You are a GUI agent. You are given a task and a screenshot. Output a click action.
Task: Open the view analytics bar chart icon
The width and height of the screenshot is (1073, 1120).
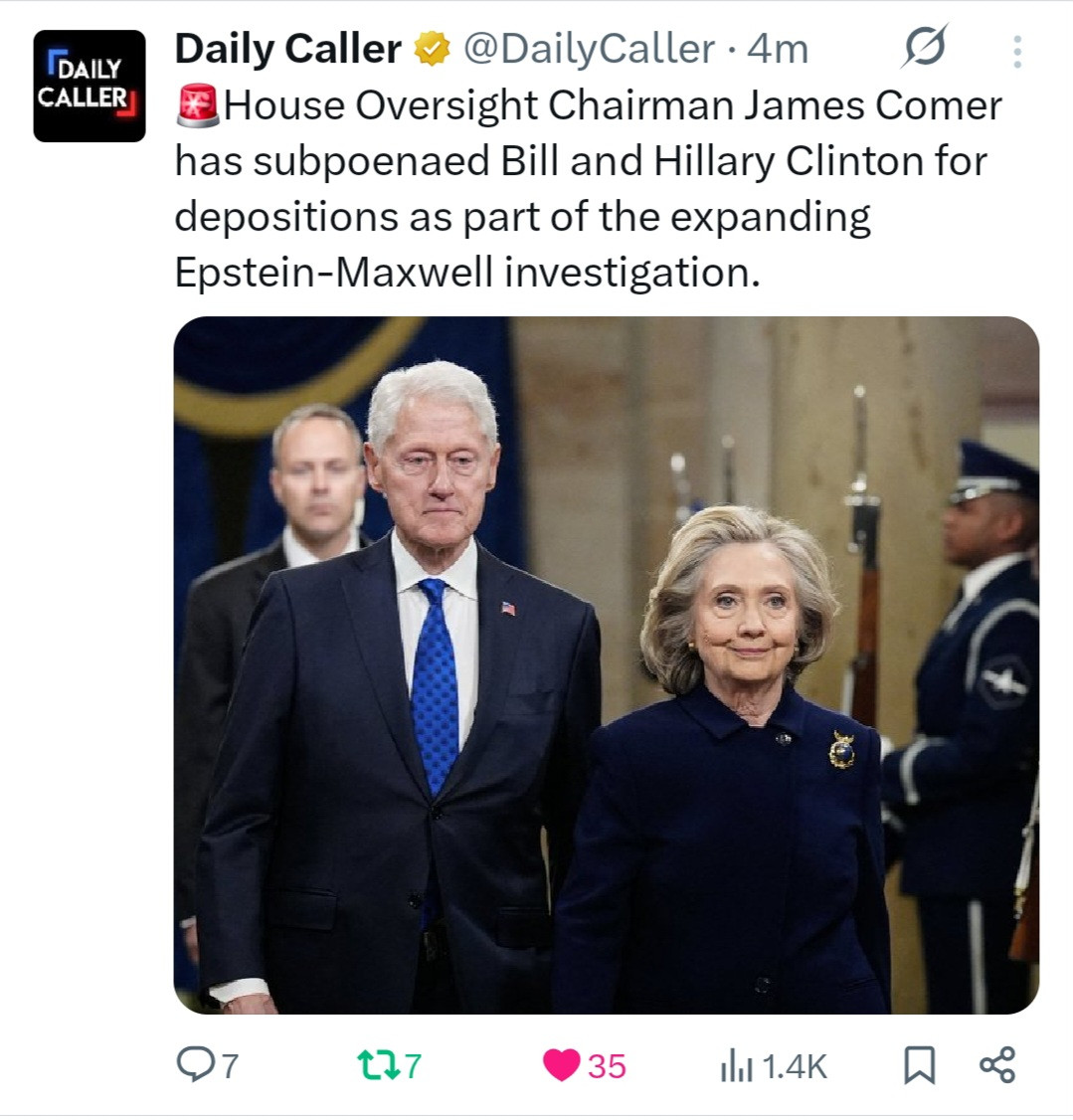(x=737, y=1065)
